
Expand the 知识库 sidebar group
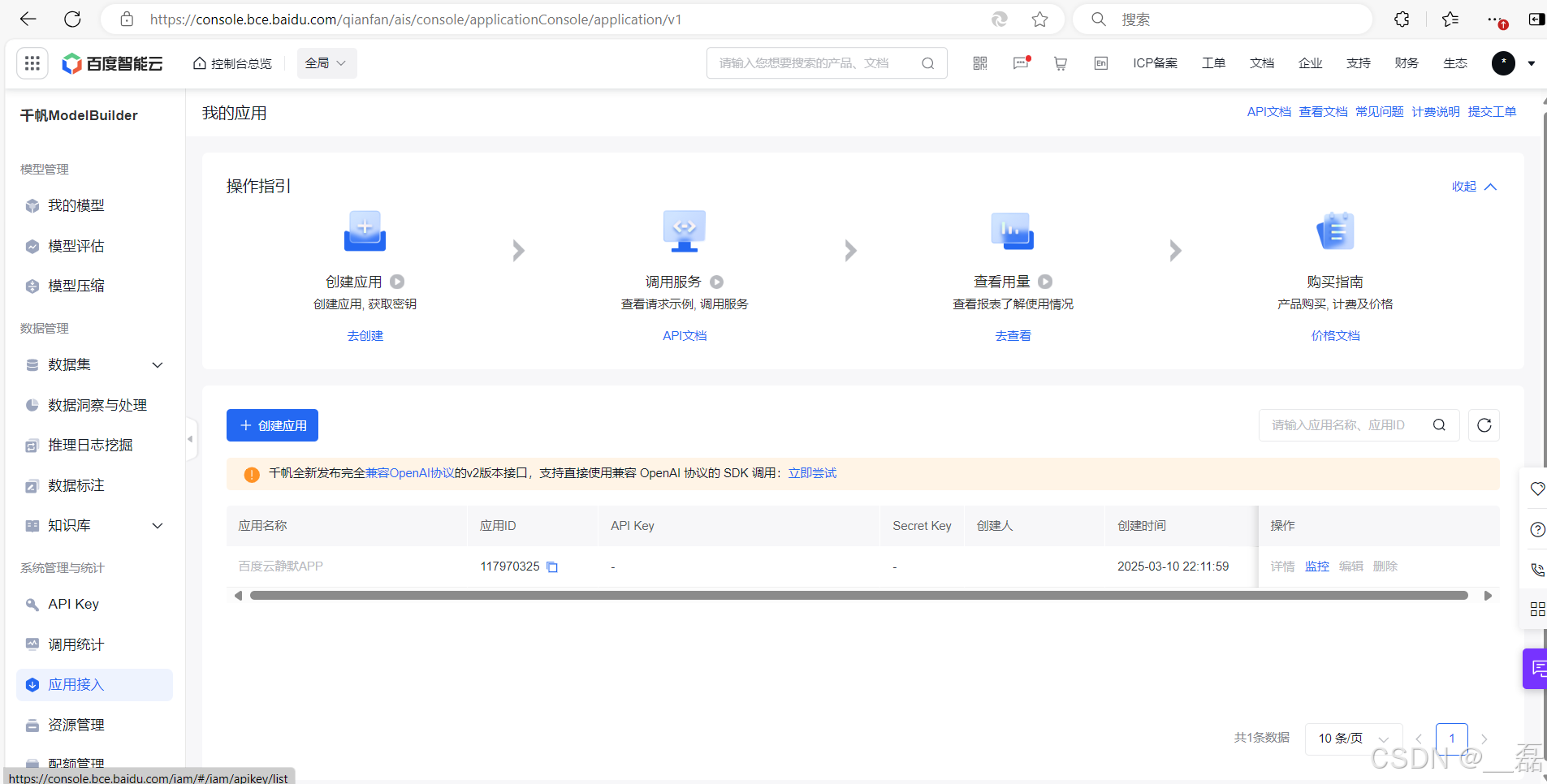[158, 526]
